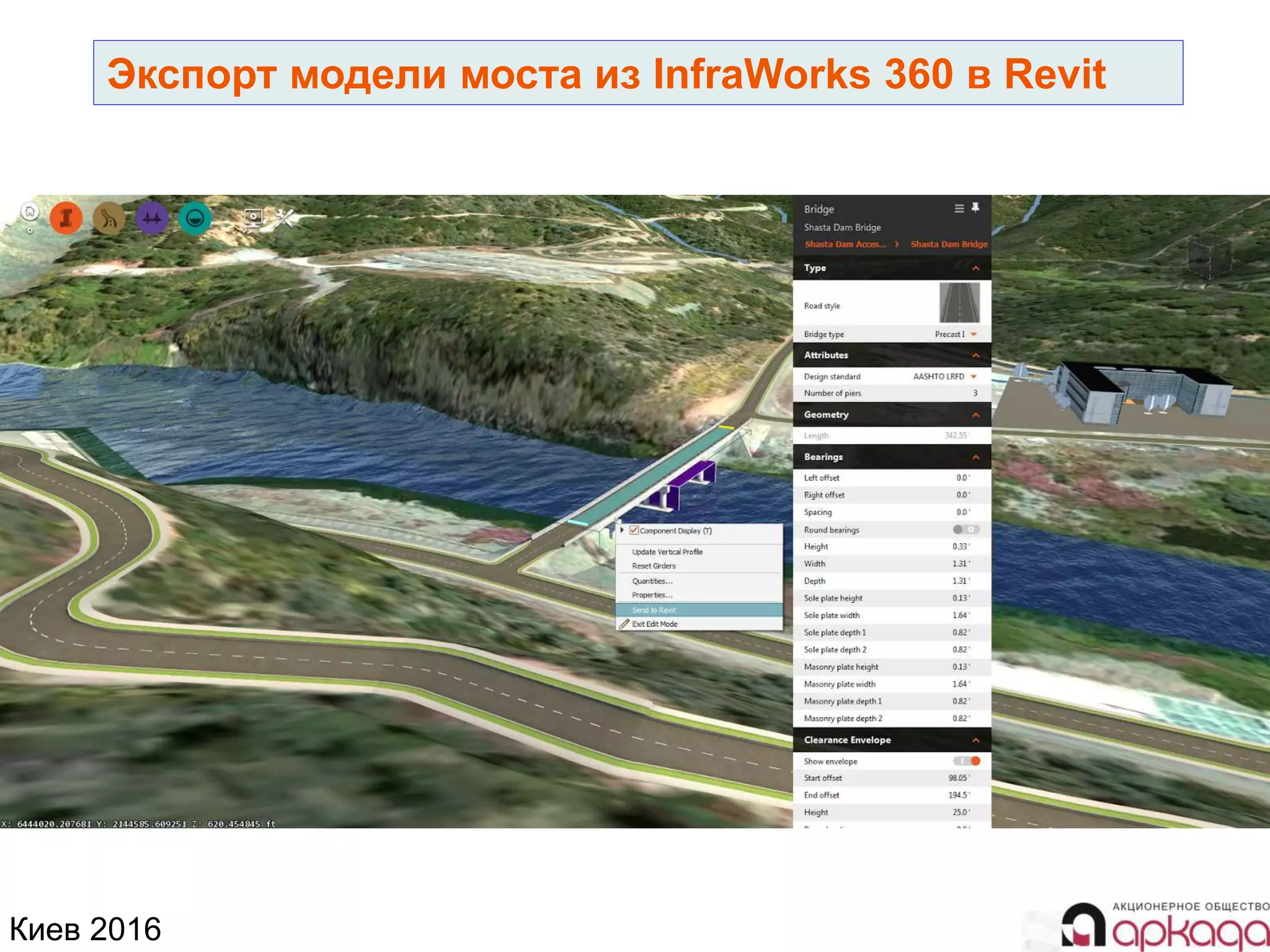Screen dimensions: 1270x952
Task: Edit the Clearance Envelope Height value 25.0'
Action: pos(961,813)
